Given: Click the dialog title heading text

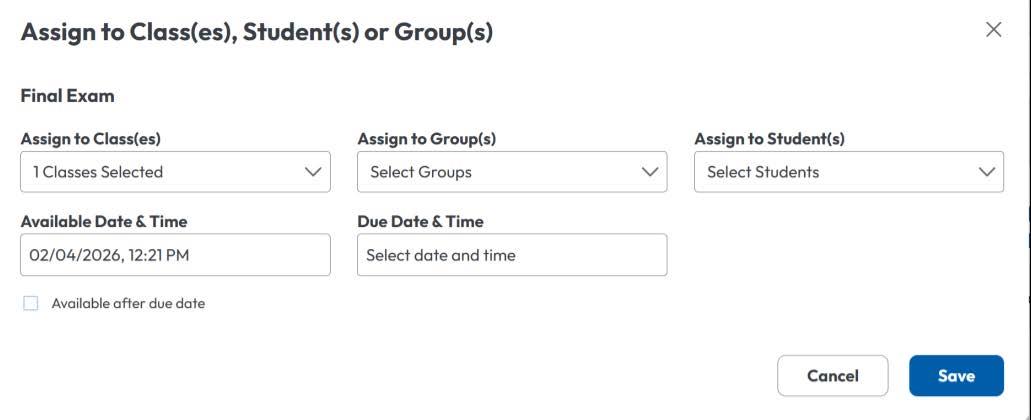Looking at the screenshot, I should 257,32.
